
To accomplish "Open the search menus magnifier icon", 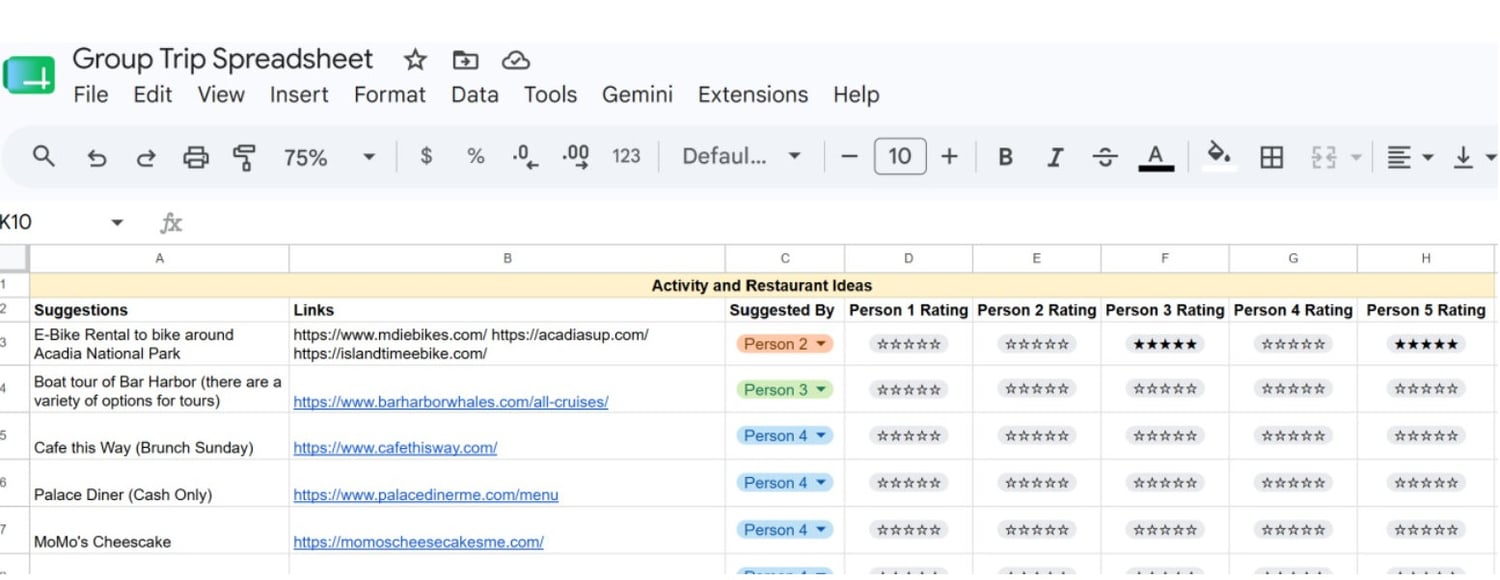I will (x=43, y=156).
